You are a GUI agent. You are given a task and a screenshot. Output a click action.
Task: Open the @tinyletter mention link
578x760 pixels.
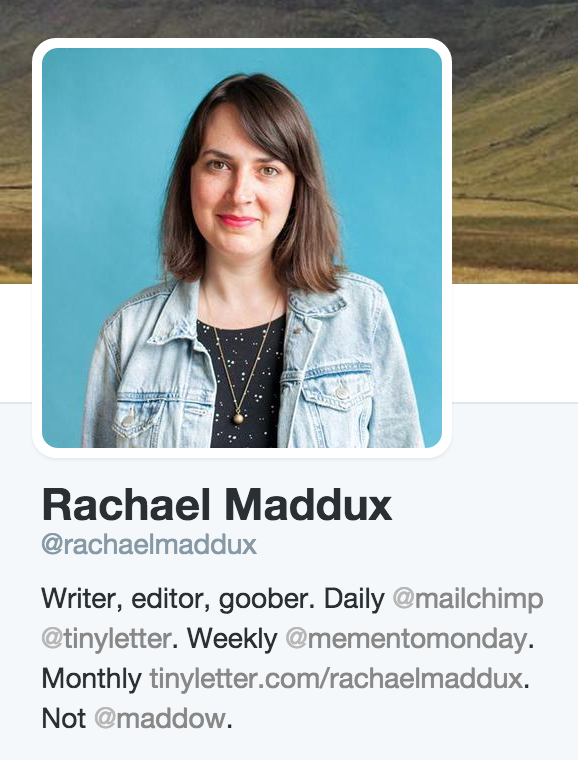coord(106,639)
